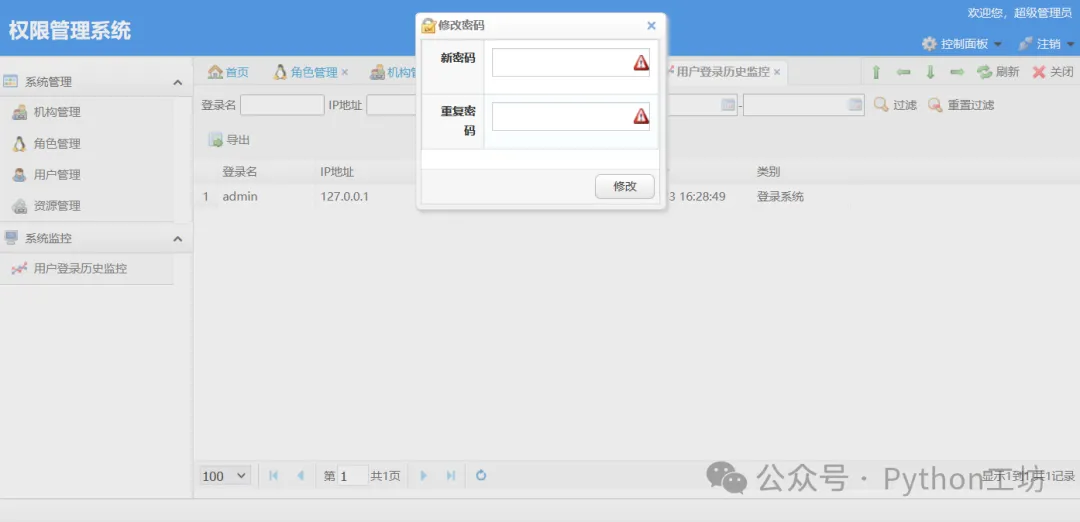Open calendar picker of end date field
This screenshot has width=1080, height=522.
coord(855,105)
